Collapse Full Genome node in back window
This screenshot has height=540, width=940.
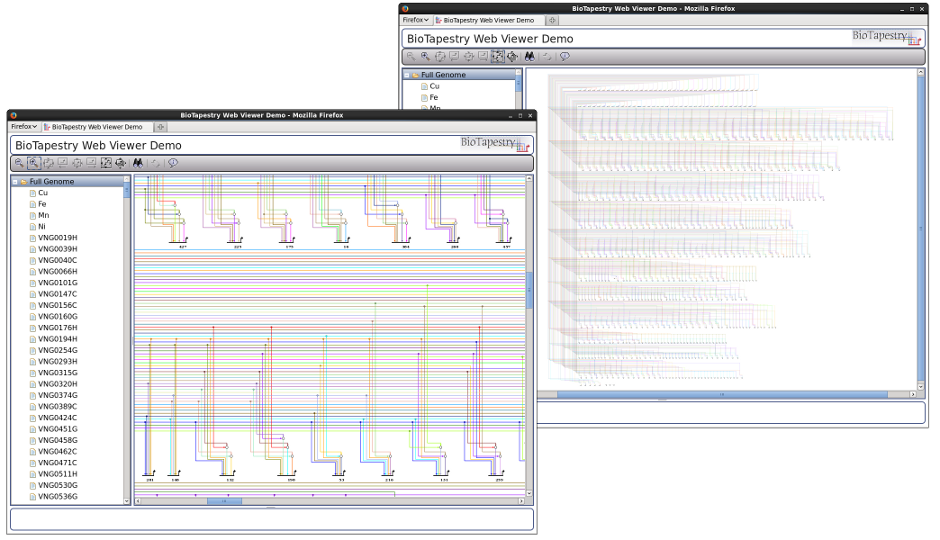(x=407, y=75)
